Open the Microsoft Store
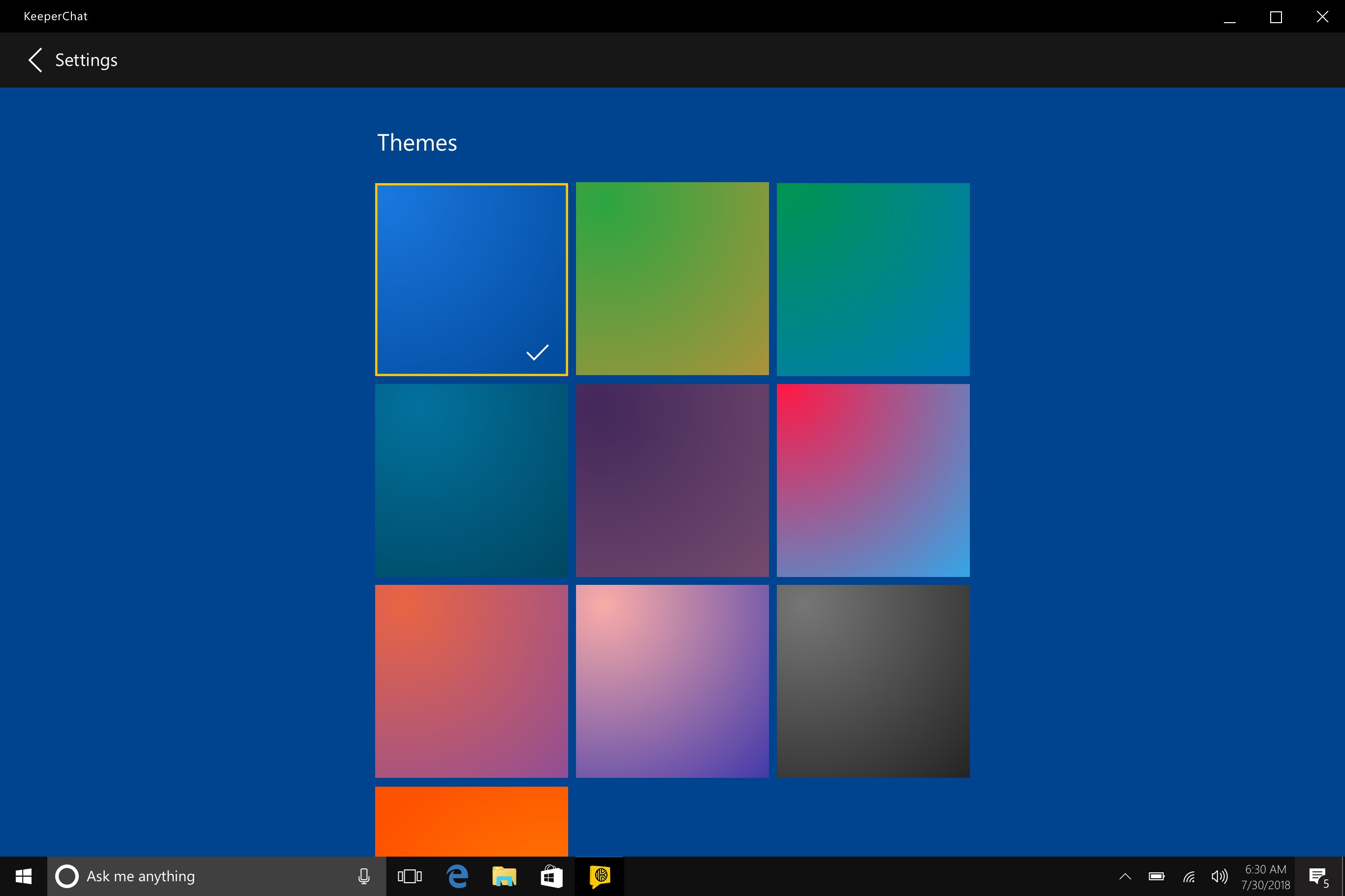 point(551,875)
